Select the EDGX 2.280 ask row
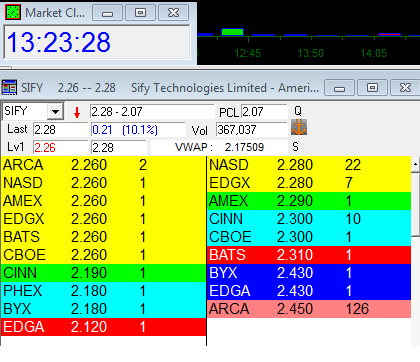420x362 pixels. pyautogui.click(x=309, y=183)
